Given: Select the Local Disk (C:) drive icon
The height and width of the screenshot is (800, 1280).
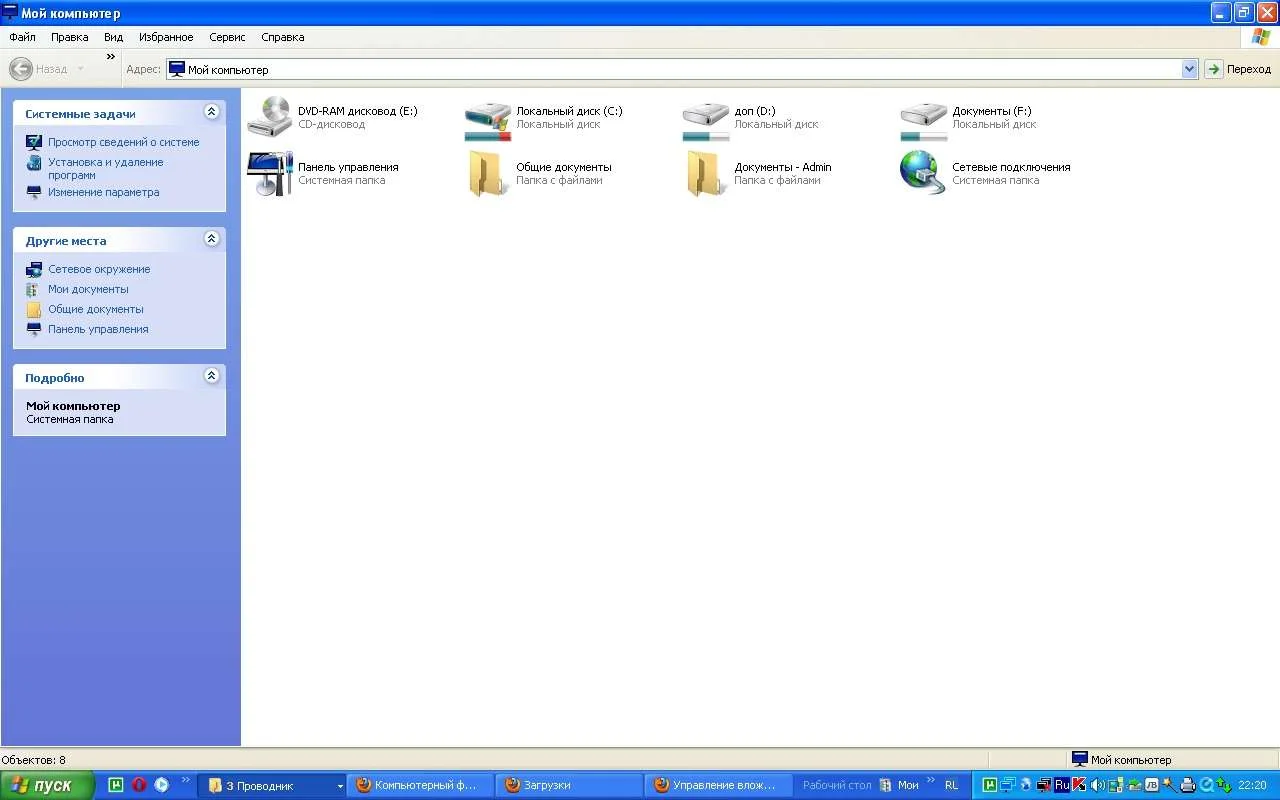Looking at the screenshot, I should (488, 118).
